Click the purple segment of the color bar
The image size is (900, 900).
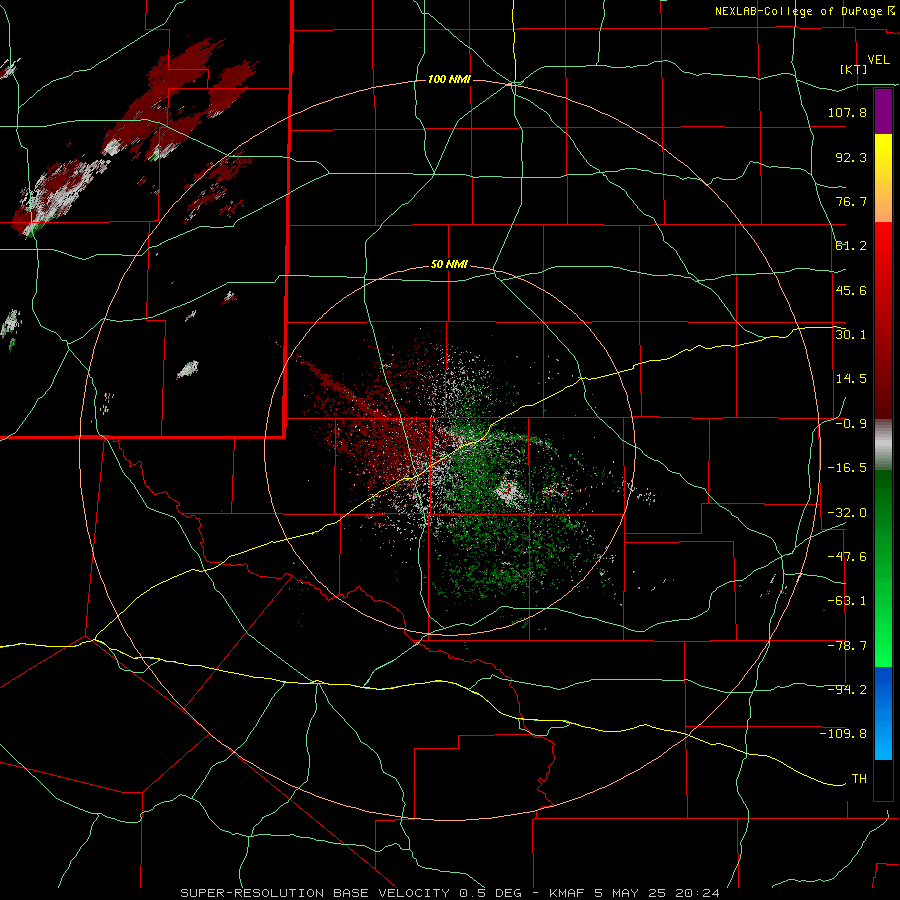pyautogui.click(x=883, y=111)
